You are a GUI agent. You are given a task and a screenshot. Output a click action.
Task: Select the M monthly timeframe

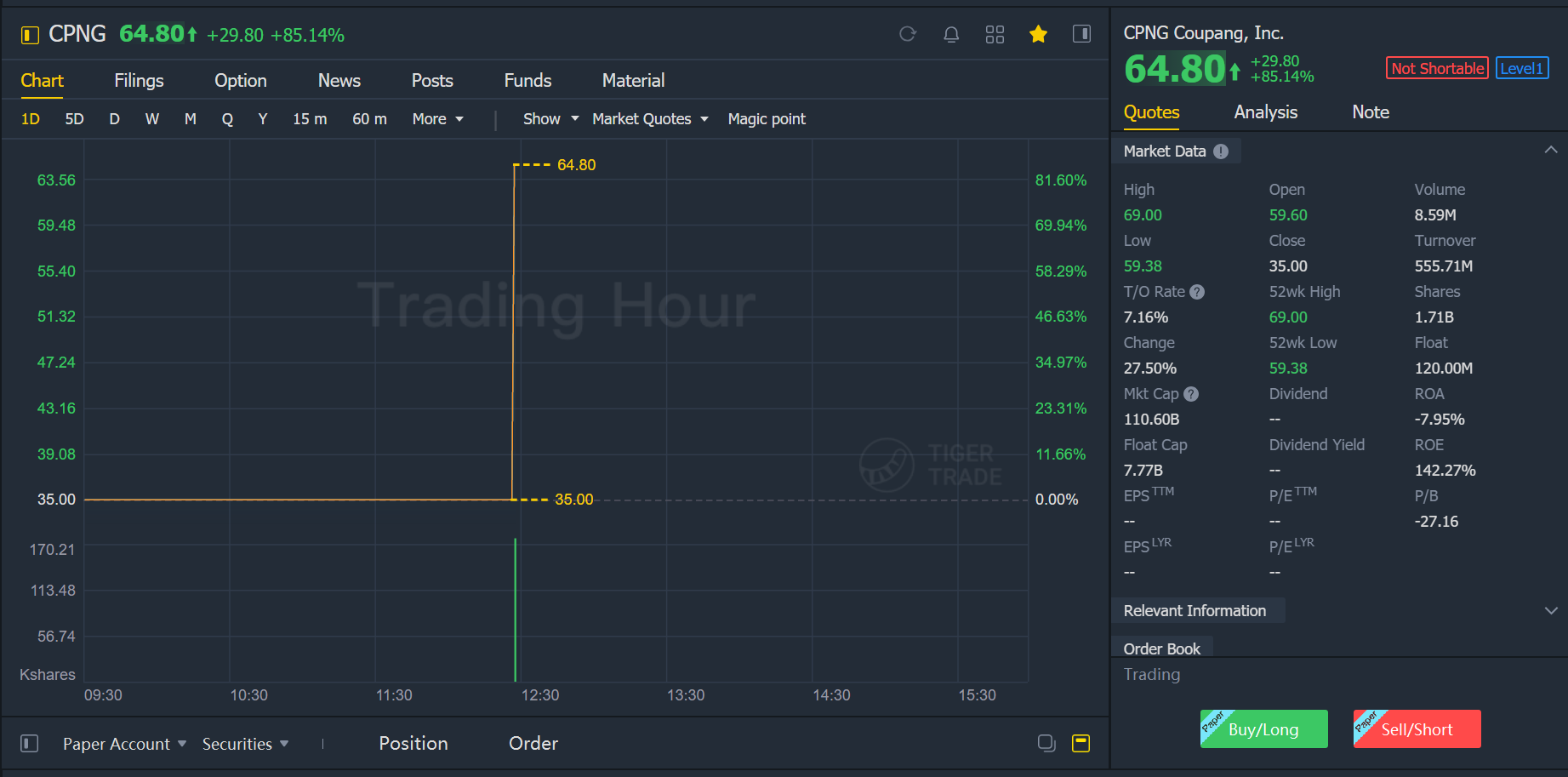click(191, 119)
